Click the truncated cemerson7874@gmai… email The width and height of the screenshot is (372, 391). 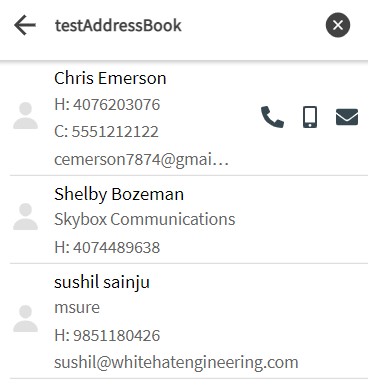click(x=141, y=159)
